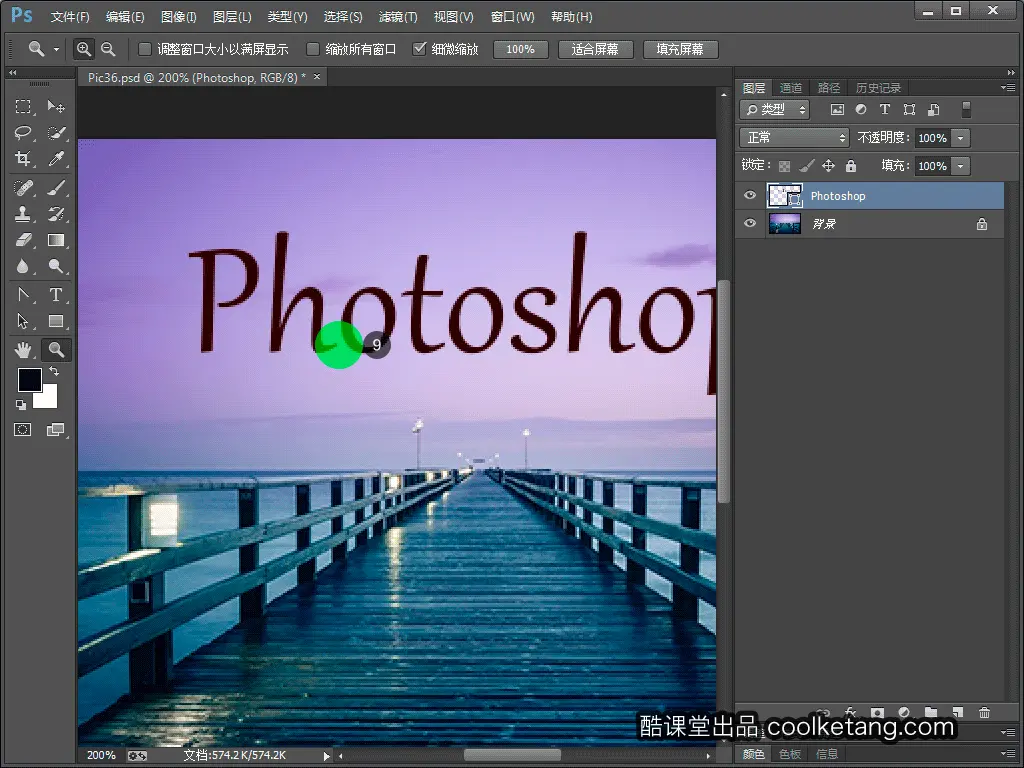Viewport: 1024px width, 768px height.
Task: Choose zoom out mode in options bar
Action: (108, 49)
